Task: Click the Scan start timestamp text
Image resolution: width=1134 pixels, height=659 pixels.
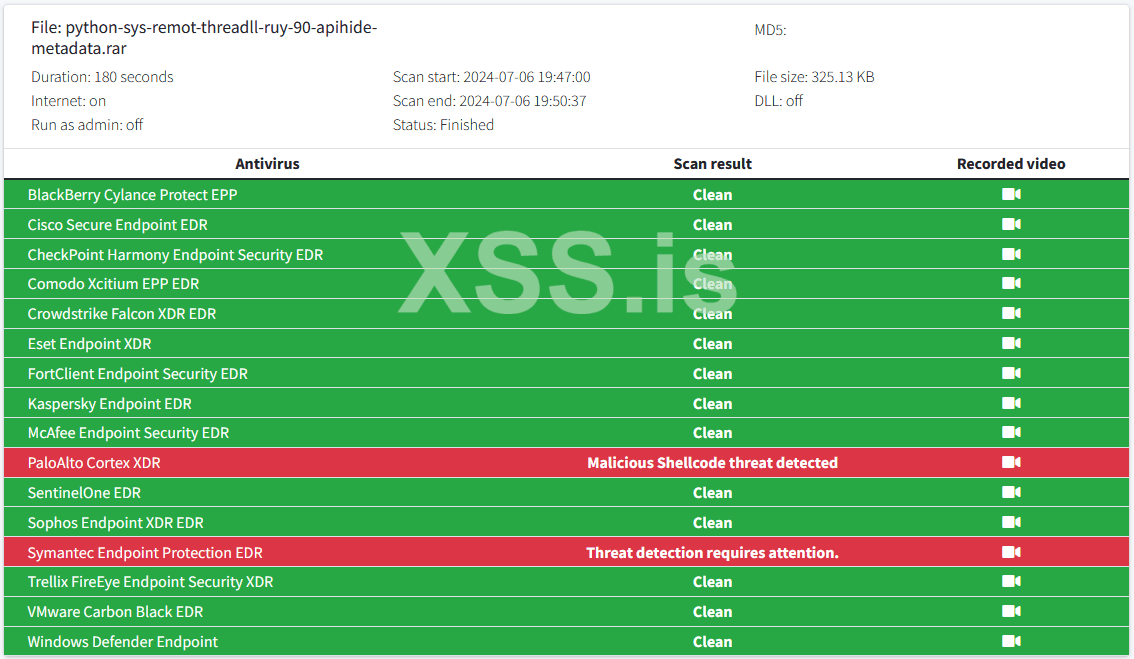Action: (x=491, y=77)
